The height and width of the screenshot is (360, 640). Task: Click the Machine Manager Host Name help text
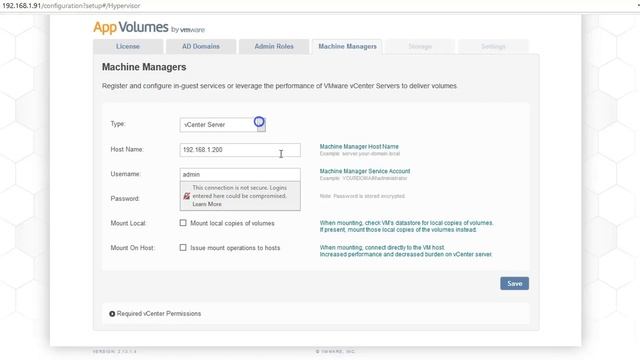[x=359, y=147]
